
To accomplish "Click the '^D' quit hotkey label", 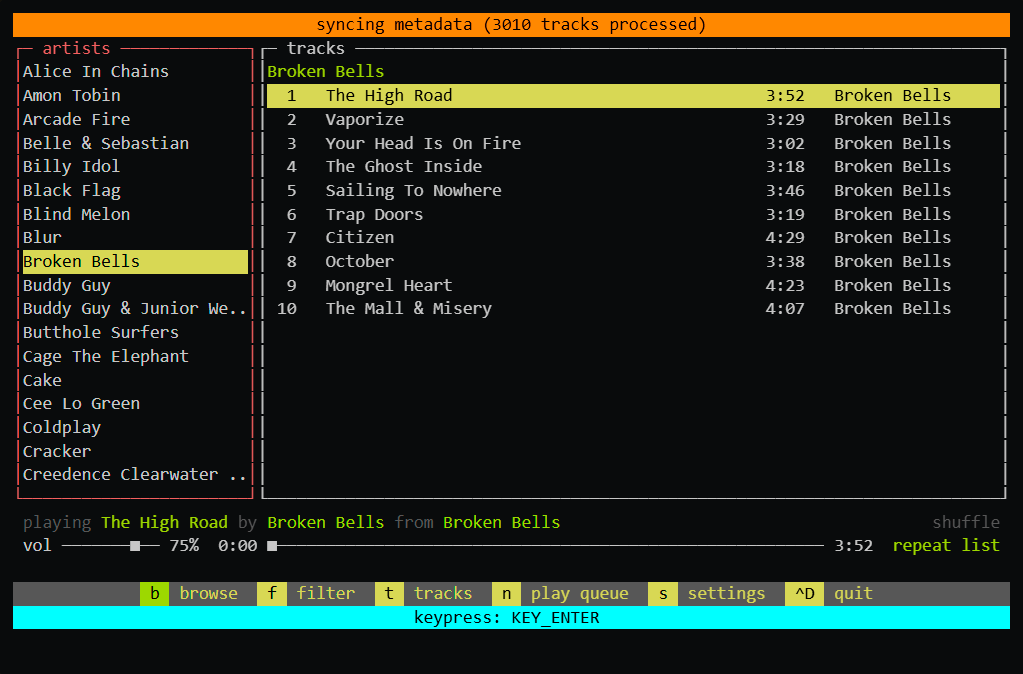I will click(x=804, y=593).
